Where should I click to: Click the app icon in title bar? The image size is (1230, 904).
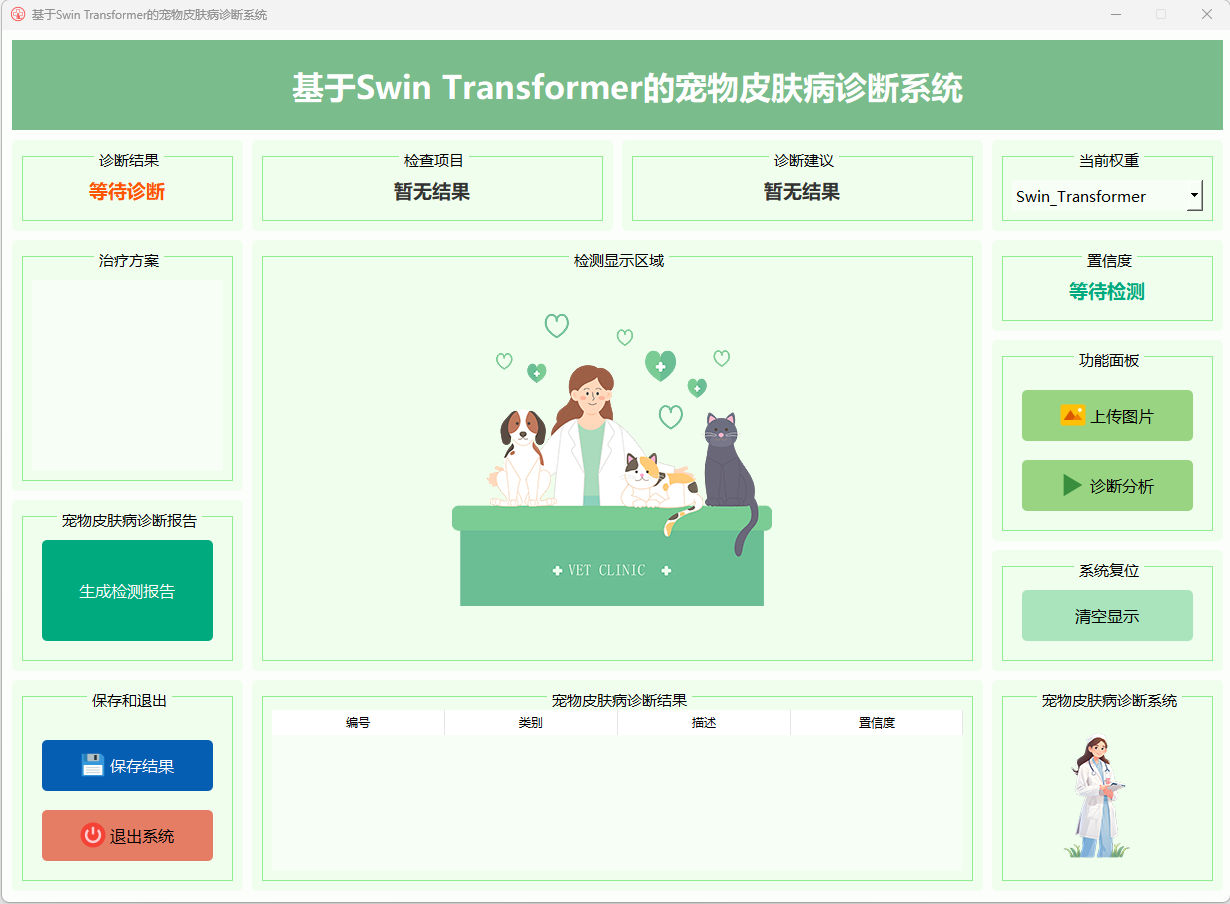click(17, 15)
